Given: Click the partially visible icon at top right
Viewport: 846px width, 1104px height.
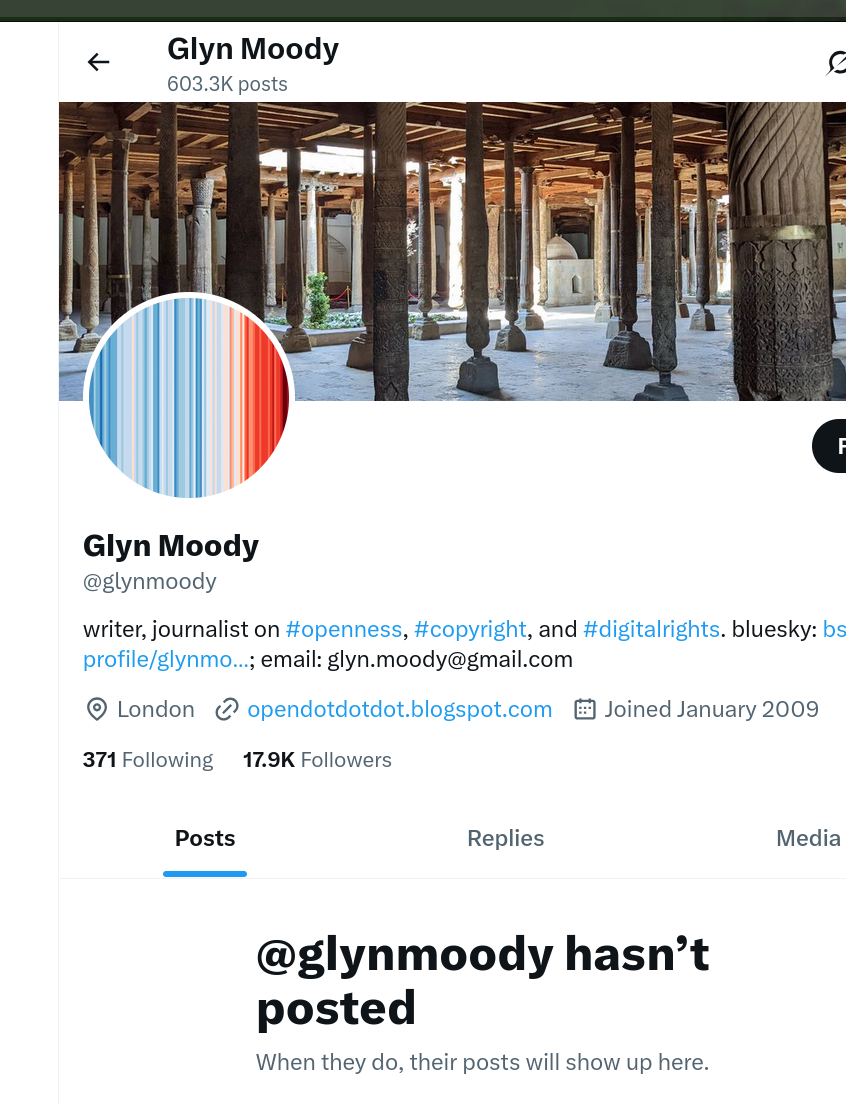Looking at the screenshot, I should [x=836, y=63].
